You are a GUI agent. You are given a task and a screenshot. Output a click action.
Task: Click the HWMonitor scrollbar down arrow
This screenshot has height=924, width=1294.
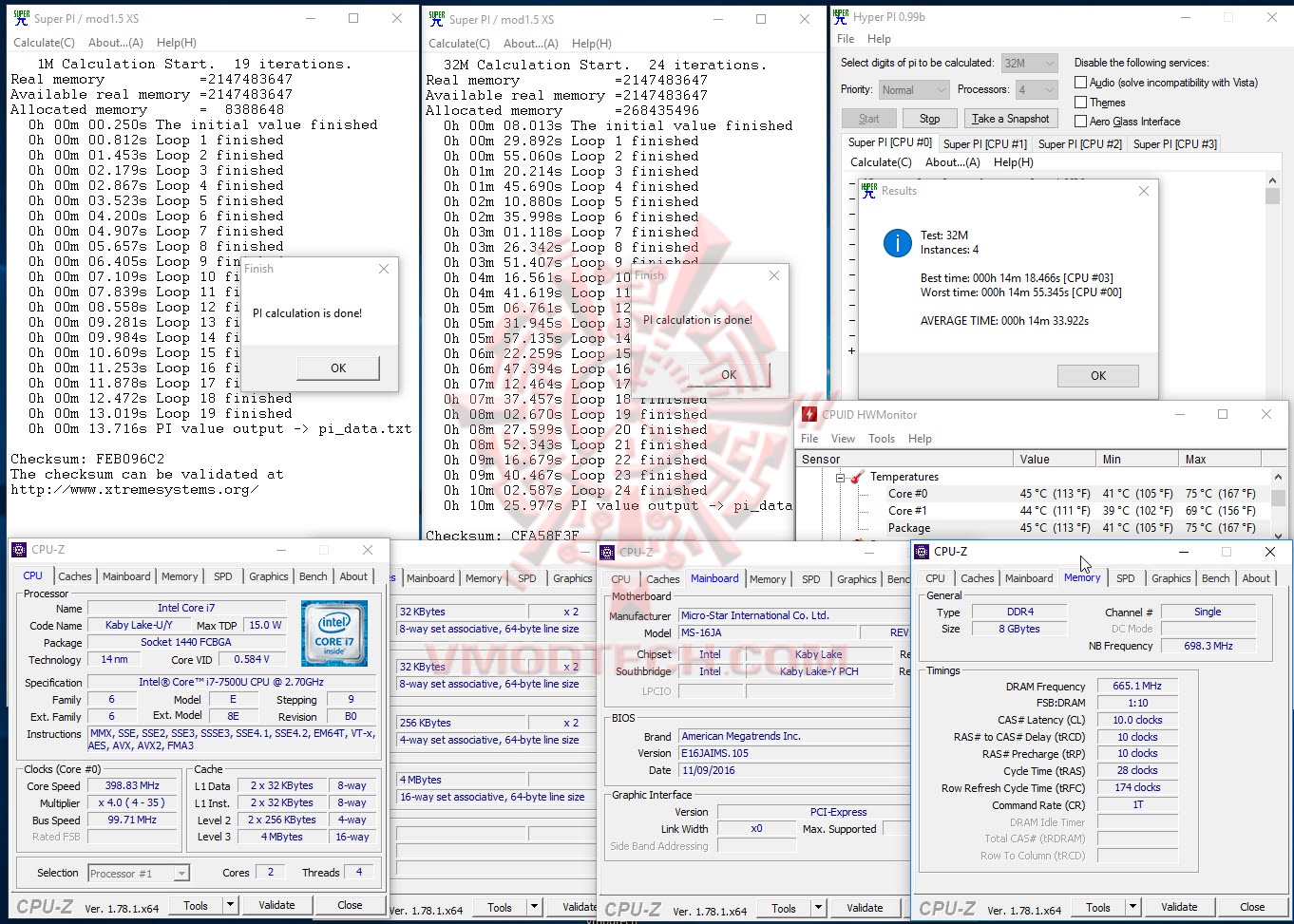(x=1278, y=535)
